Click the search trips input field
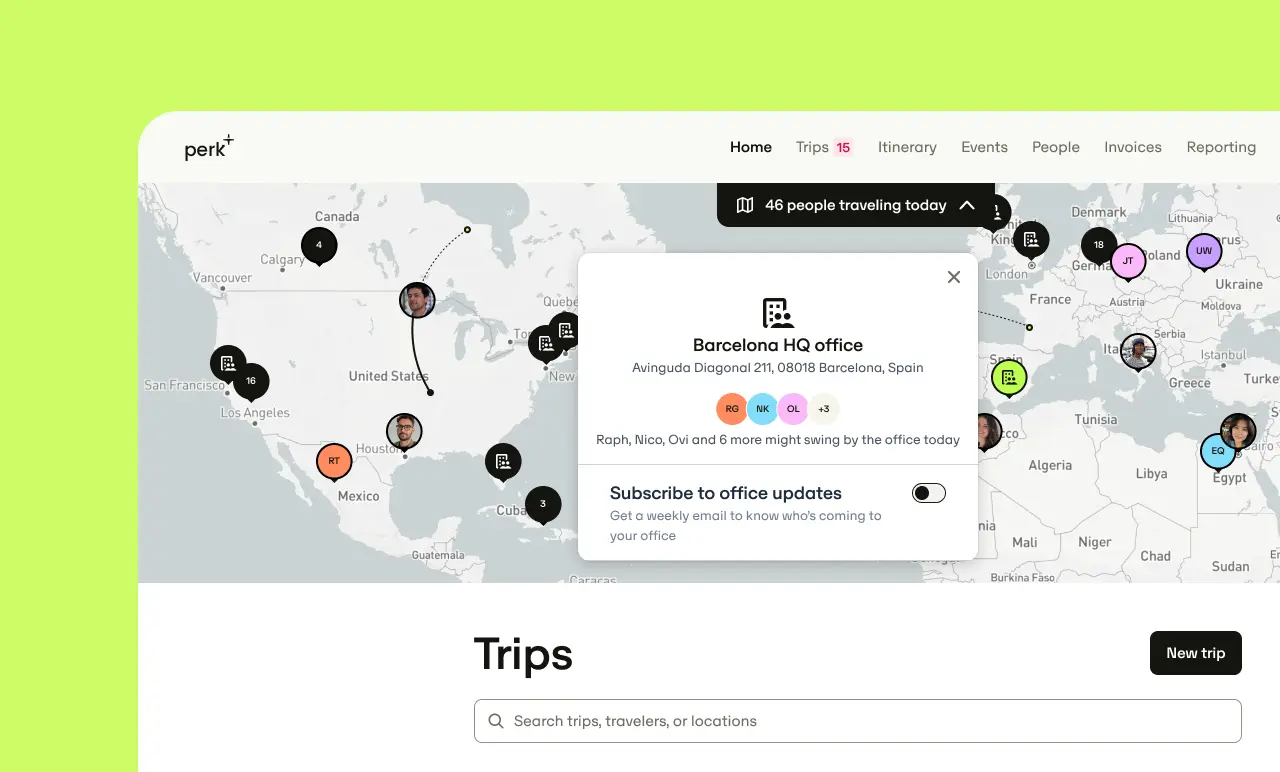 pyautogui.click(x=858, y=721)
